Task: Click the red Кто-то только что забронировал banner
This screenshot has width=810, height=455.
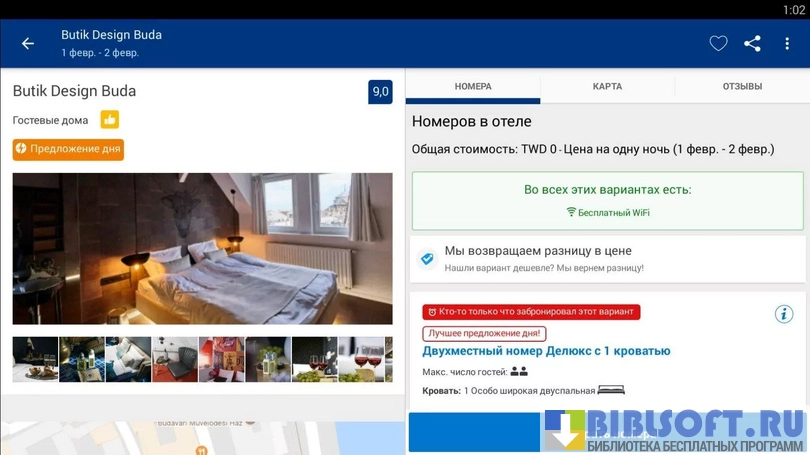Action: pyautogui.click(x=531, y=312)
